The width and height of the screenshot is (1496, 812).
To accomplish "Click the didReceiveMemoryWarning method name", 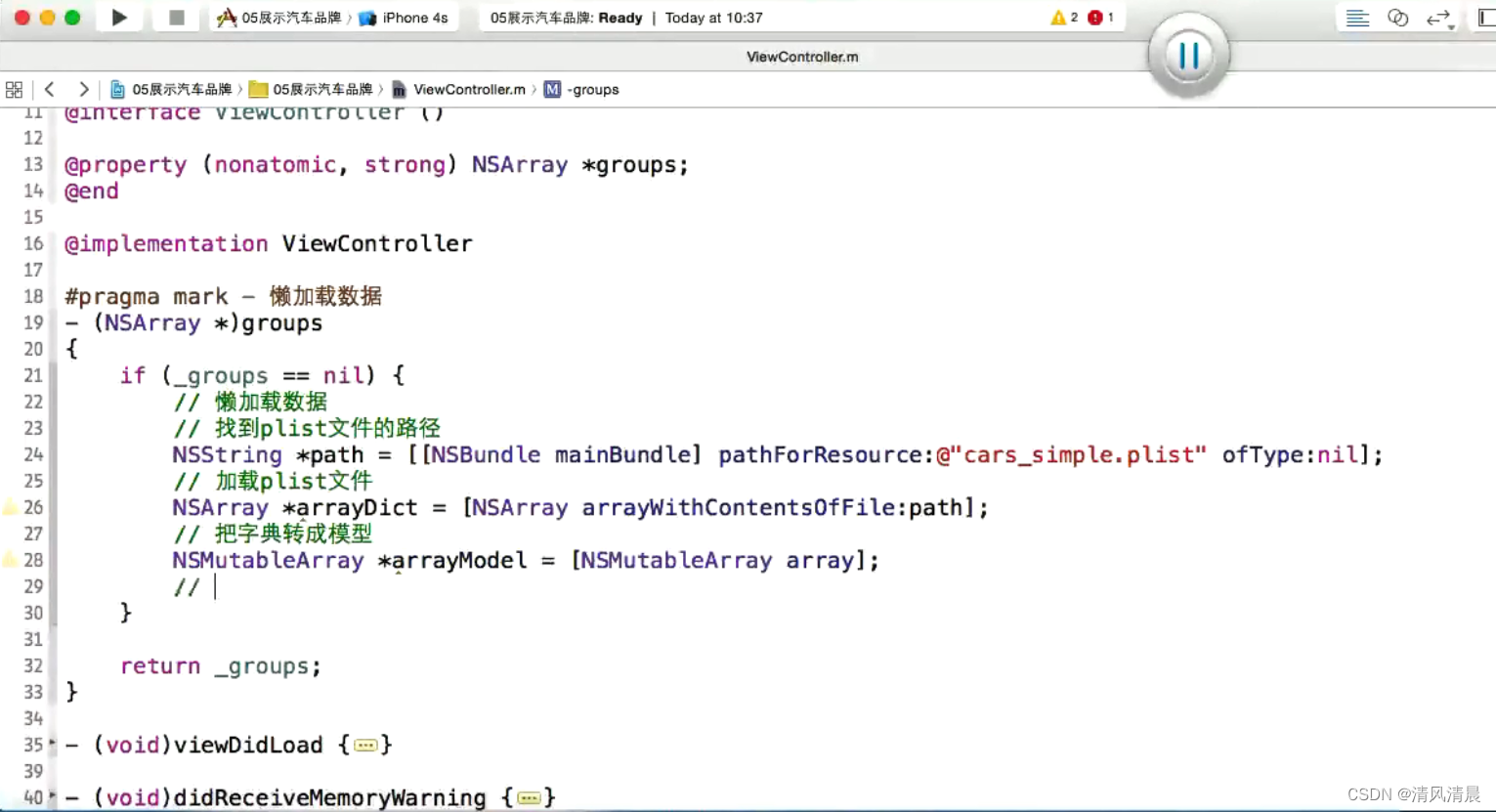I will (x=329, y=797).
